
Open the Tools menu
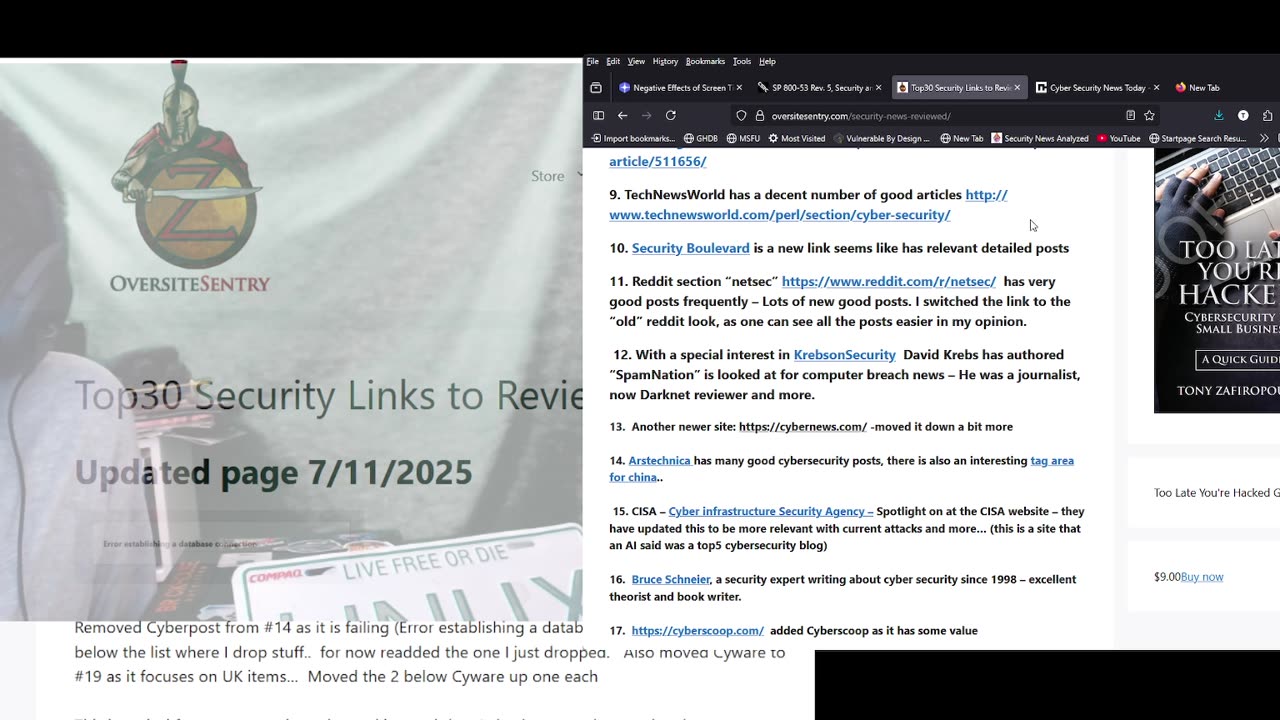pyautogui.click(x=741, y=61)
